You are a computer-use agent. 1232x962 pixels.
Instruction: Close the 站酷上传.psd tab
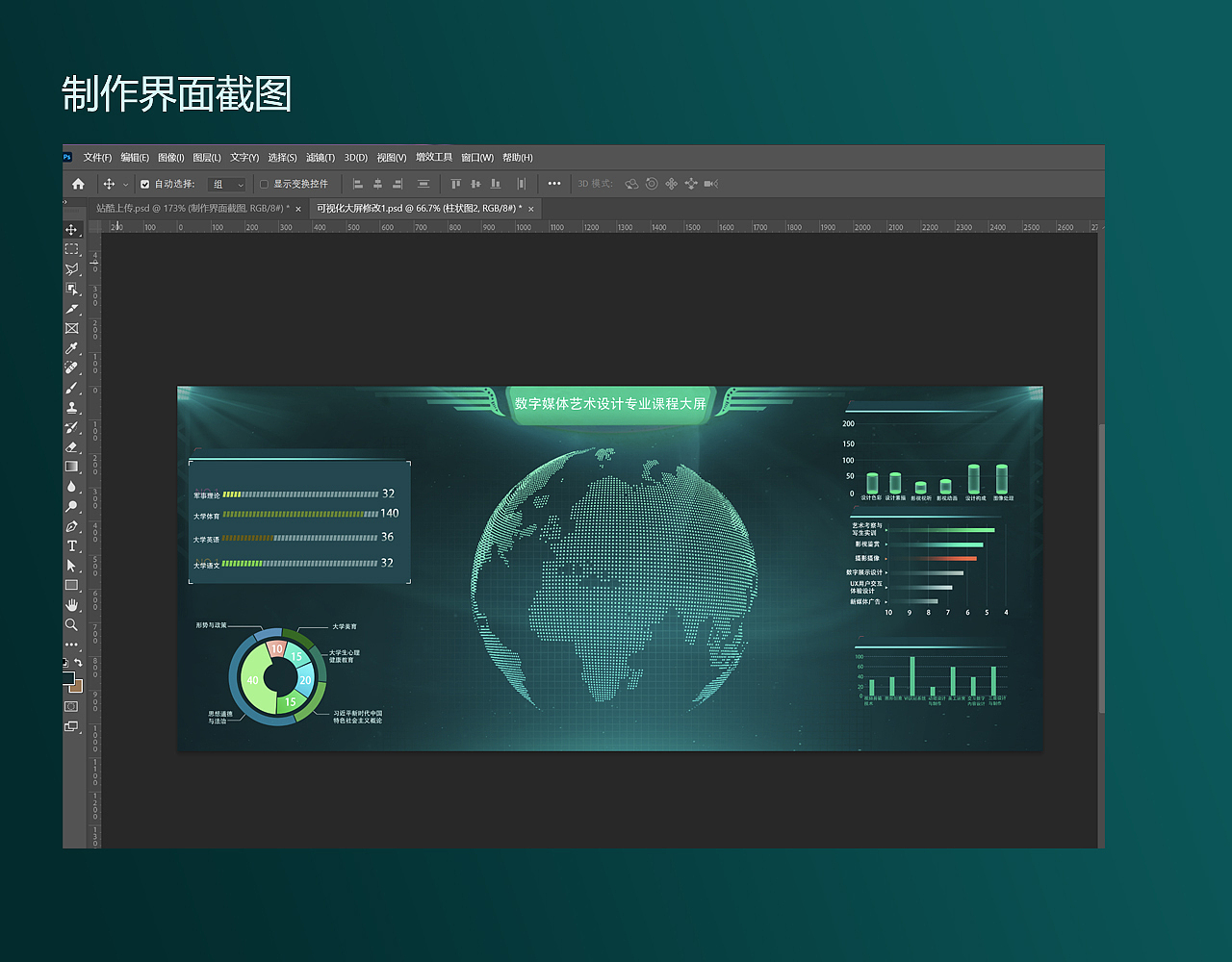point(298,209)
